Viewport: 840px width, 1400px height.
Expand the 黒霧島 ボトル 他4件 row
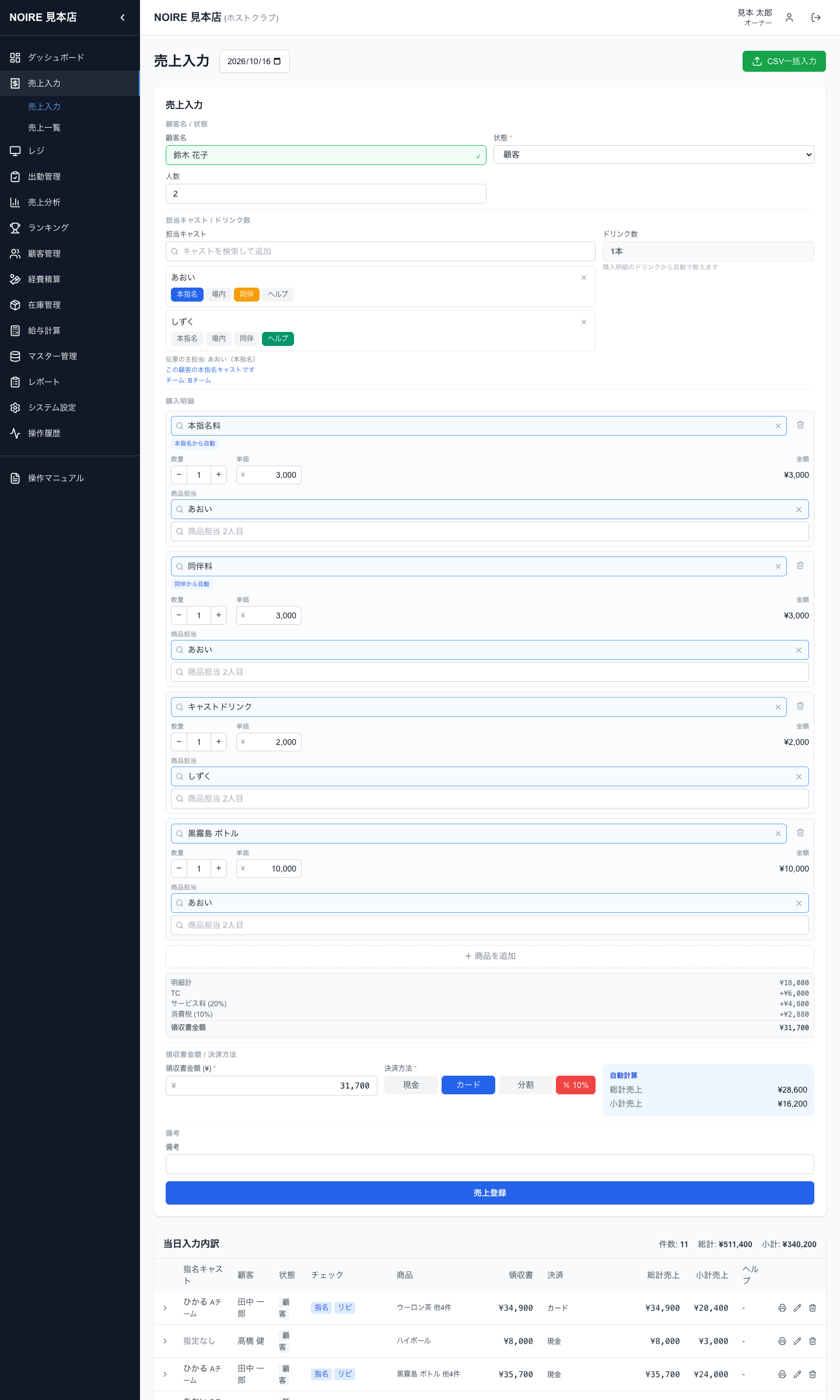pyautogui.click(x=165, y=1374)
